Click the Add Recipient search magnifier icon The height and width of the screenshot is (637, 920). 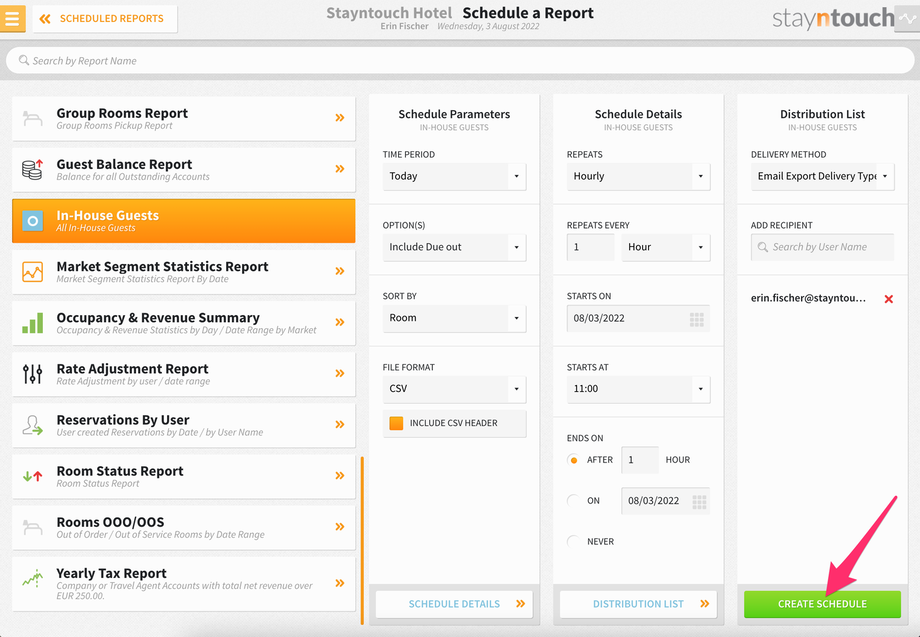(x=763, y=247)
